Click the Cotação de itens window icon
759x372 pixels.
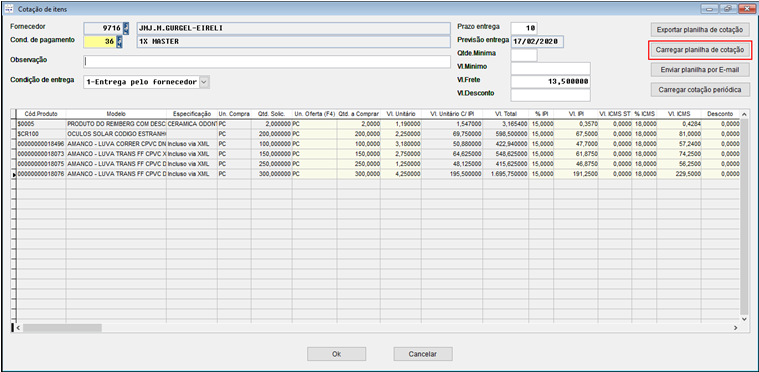coord(9,8)
